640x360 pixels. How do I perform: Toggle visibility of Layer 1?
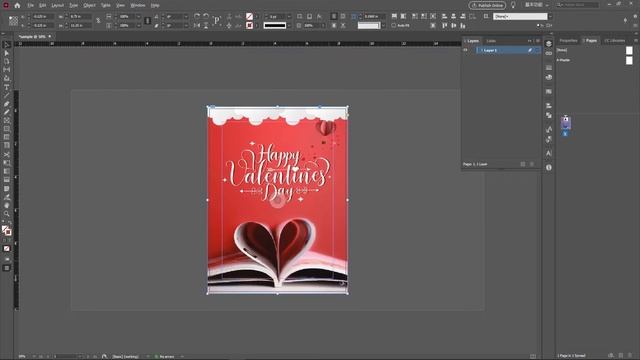pos(465,50)
